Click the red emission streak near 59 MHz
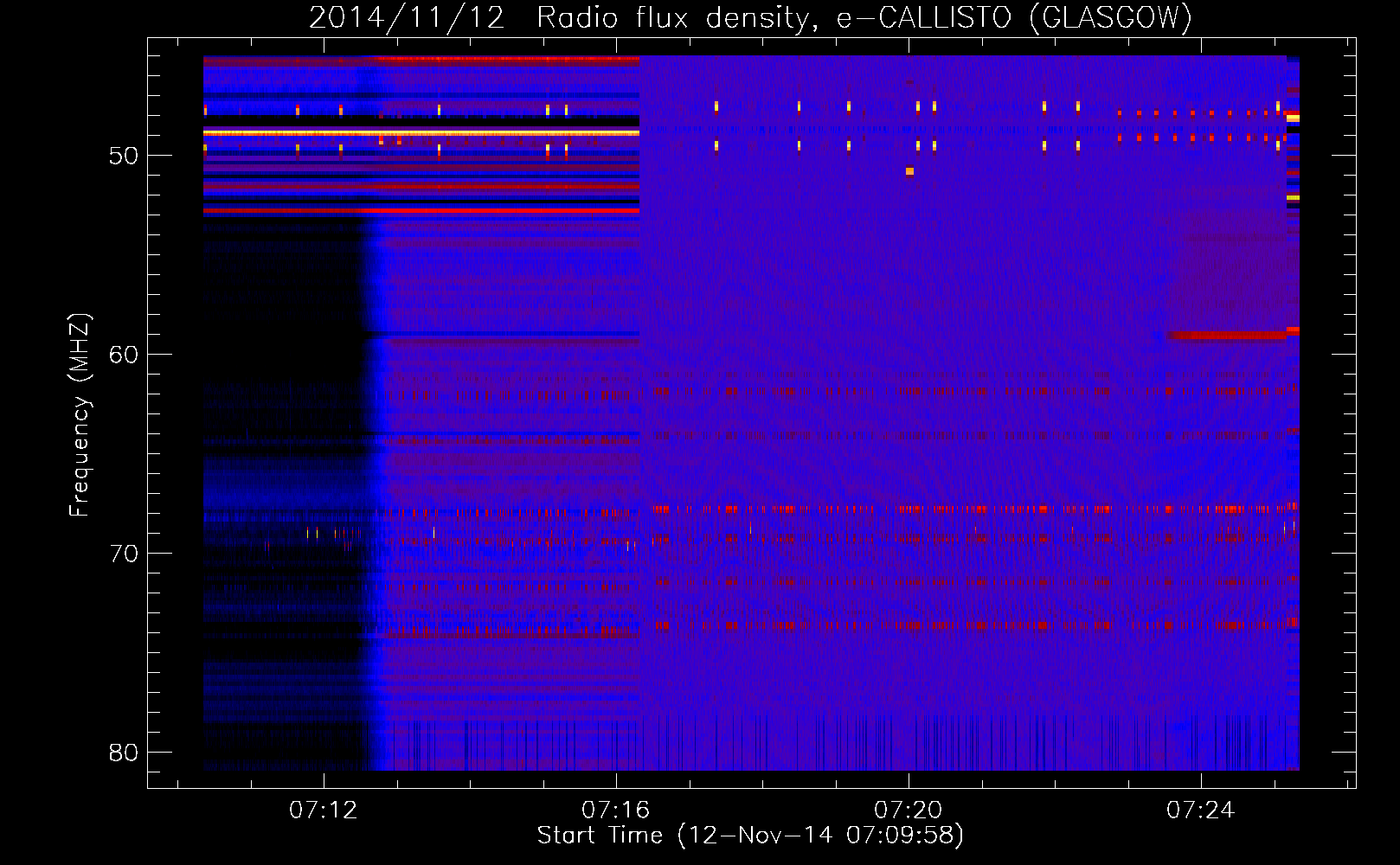 pyautogui.click(x=1227, y=335)
